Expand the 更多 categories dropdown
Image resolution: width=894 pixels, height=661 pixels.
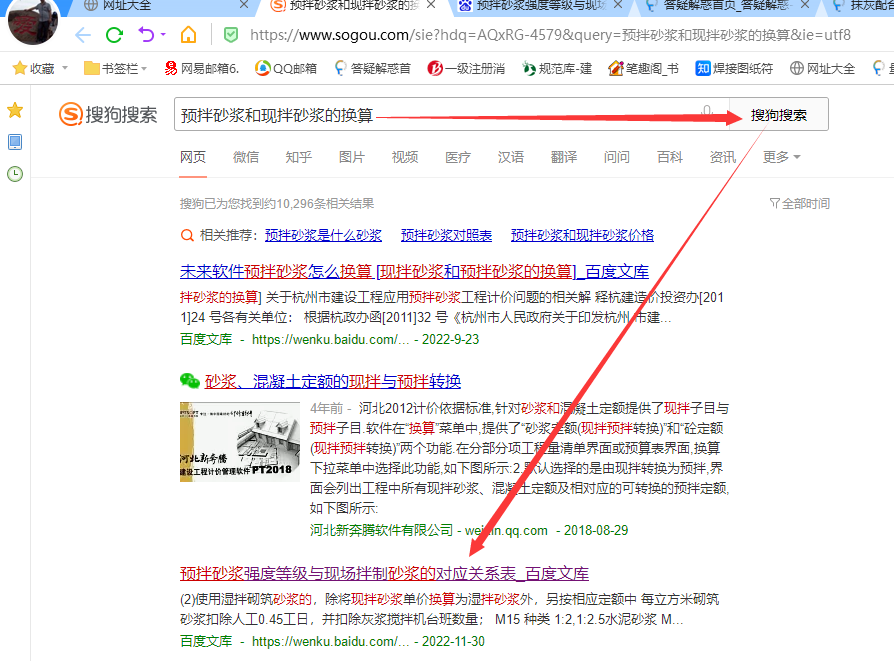[x=782, y=157]
